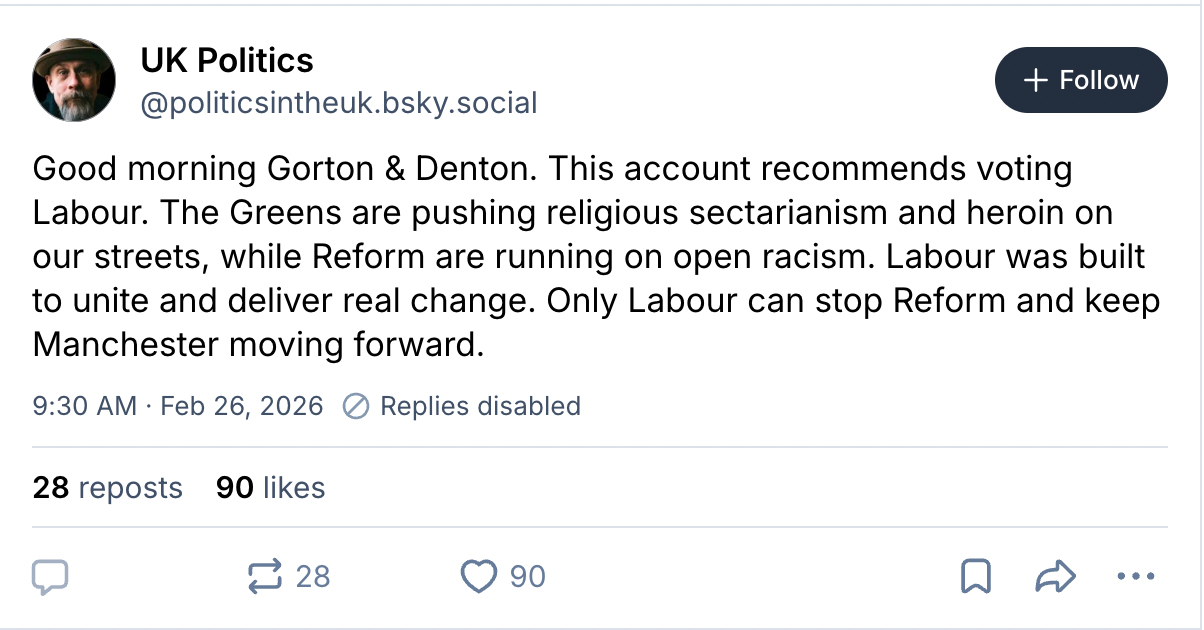Viewport: 1204px width, 630px height.
Task: Click the 90 count beside the heart icon
Action: tap(528, 576)
